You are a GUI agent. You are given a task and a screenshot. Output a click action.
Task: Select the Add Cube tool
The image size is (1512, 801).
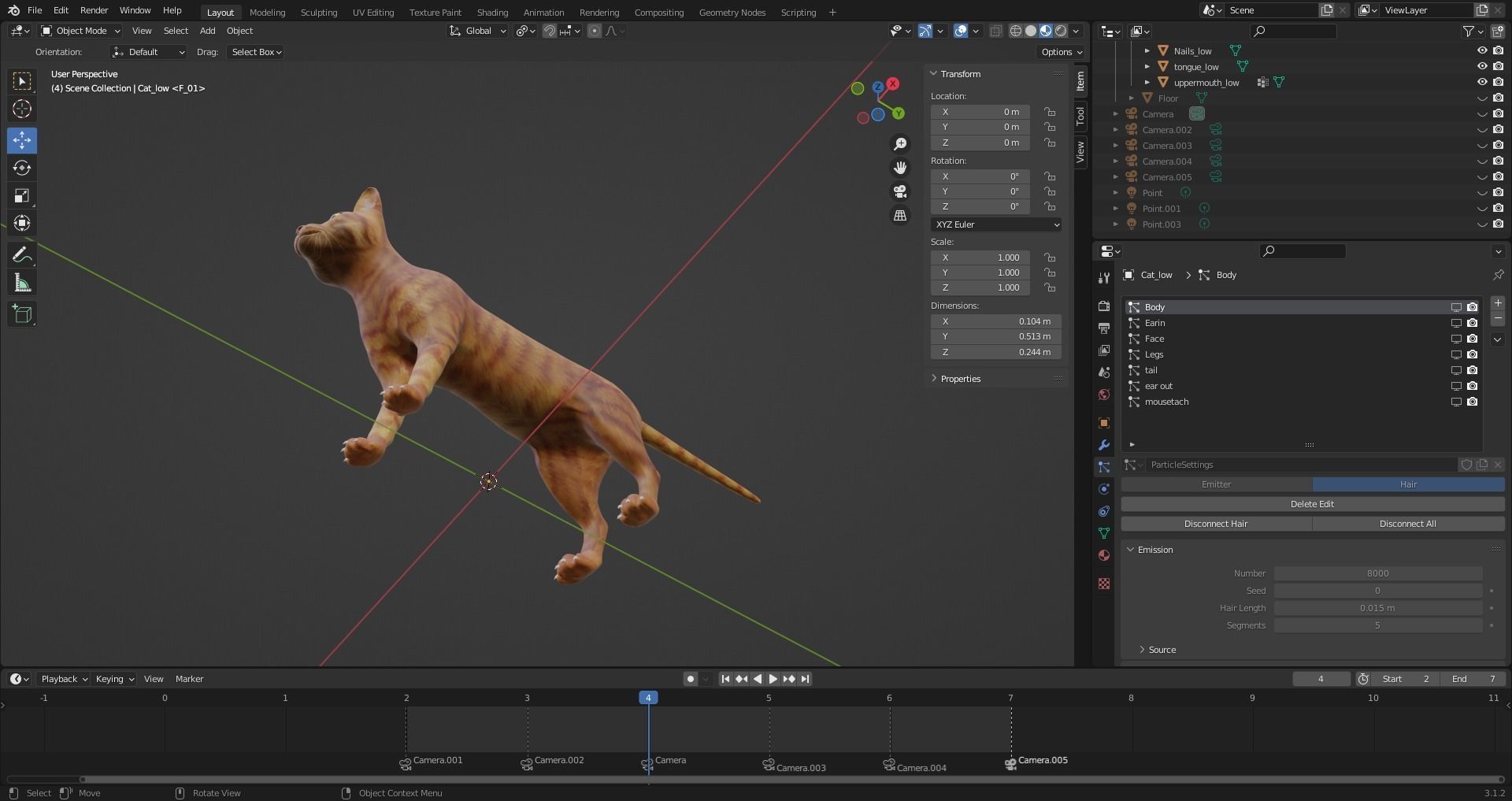(22, 314)
